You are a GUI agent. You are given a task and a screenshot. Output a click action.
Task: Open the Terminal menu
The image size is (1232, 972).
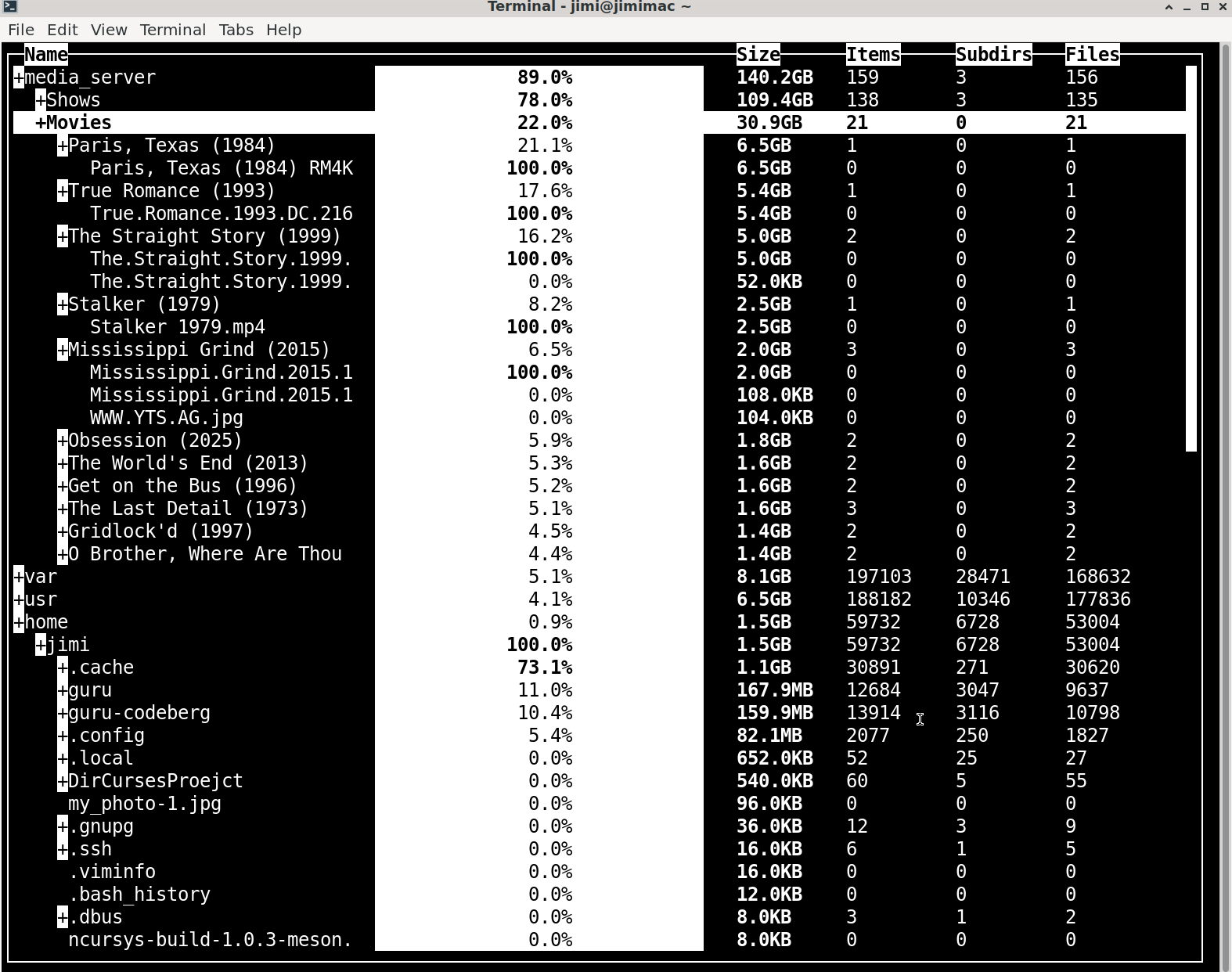(173, 30)
